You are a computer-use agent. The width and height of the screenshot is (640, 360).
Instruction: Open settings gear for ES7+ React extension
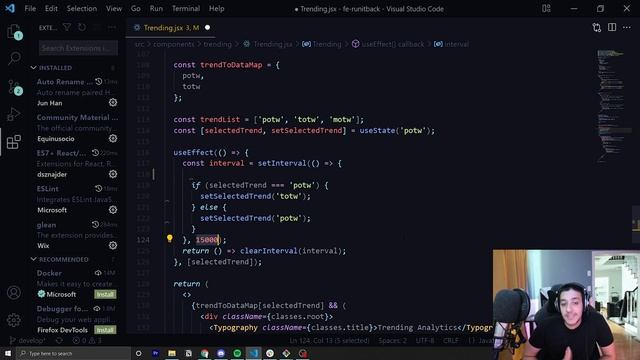click(x=113, y=174)
